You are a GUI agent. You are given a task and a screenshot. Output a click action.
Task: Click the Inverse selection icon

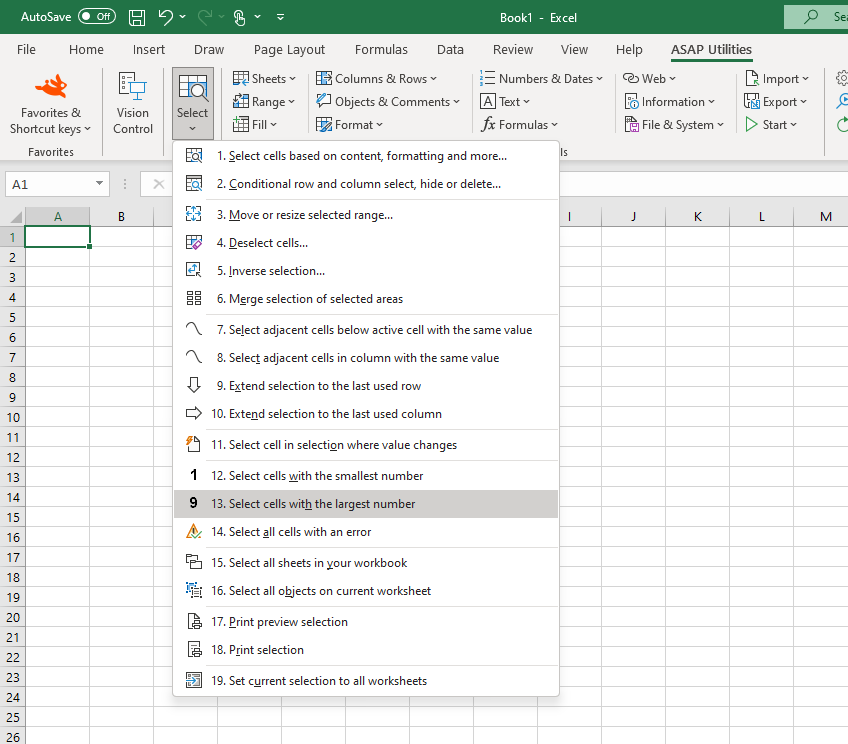click(194, 270)
